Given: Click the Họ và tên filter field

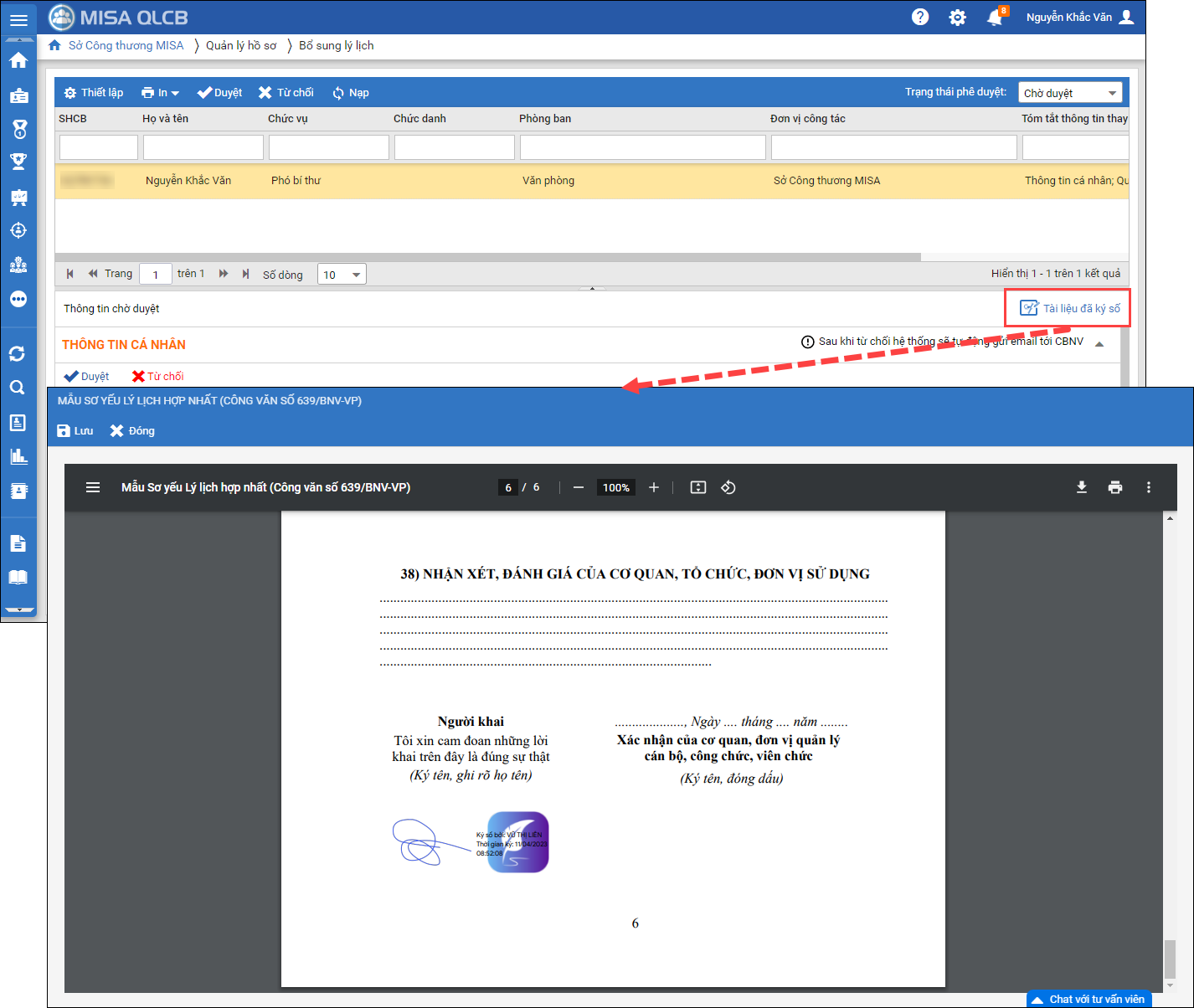Looking at the screenshot, I should [203, 147].
